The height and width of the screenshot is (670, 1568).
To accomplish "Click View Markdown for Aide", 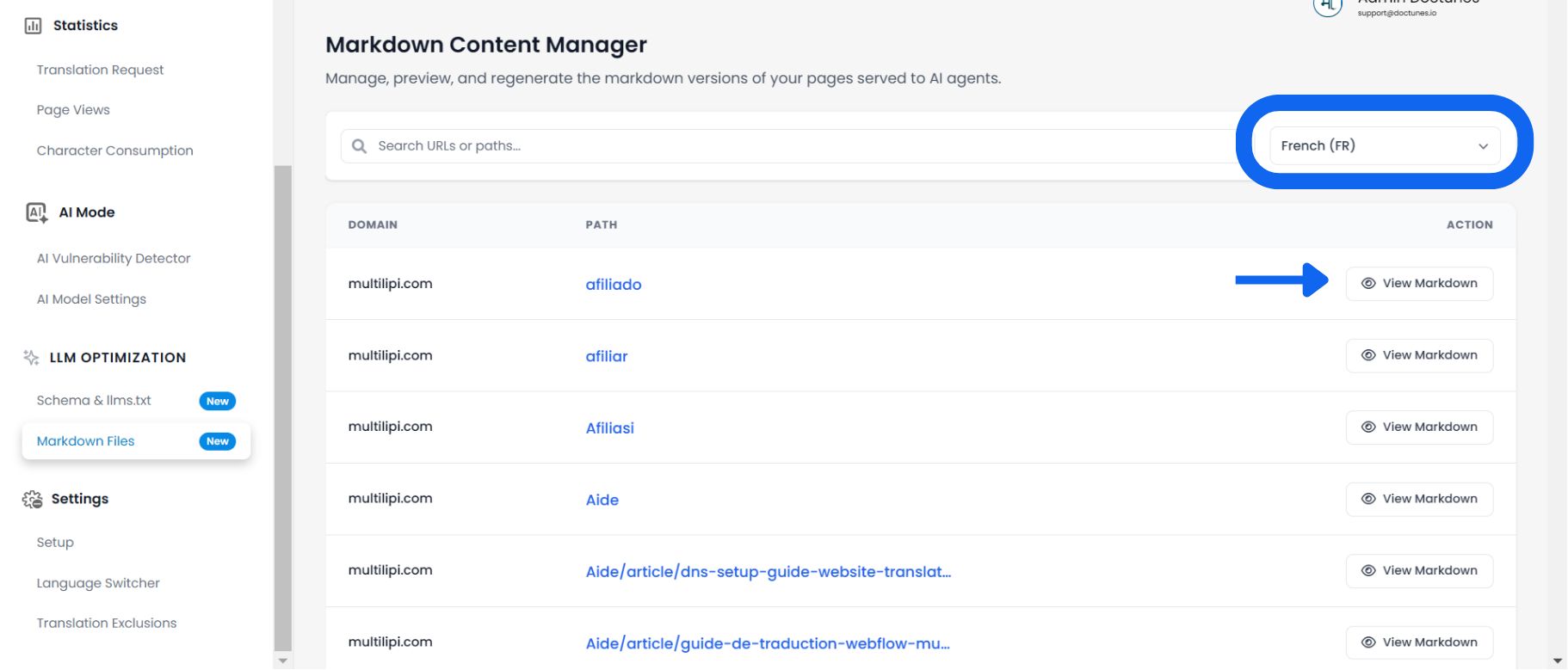I will point(1419,499).
